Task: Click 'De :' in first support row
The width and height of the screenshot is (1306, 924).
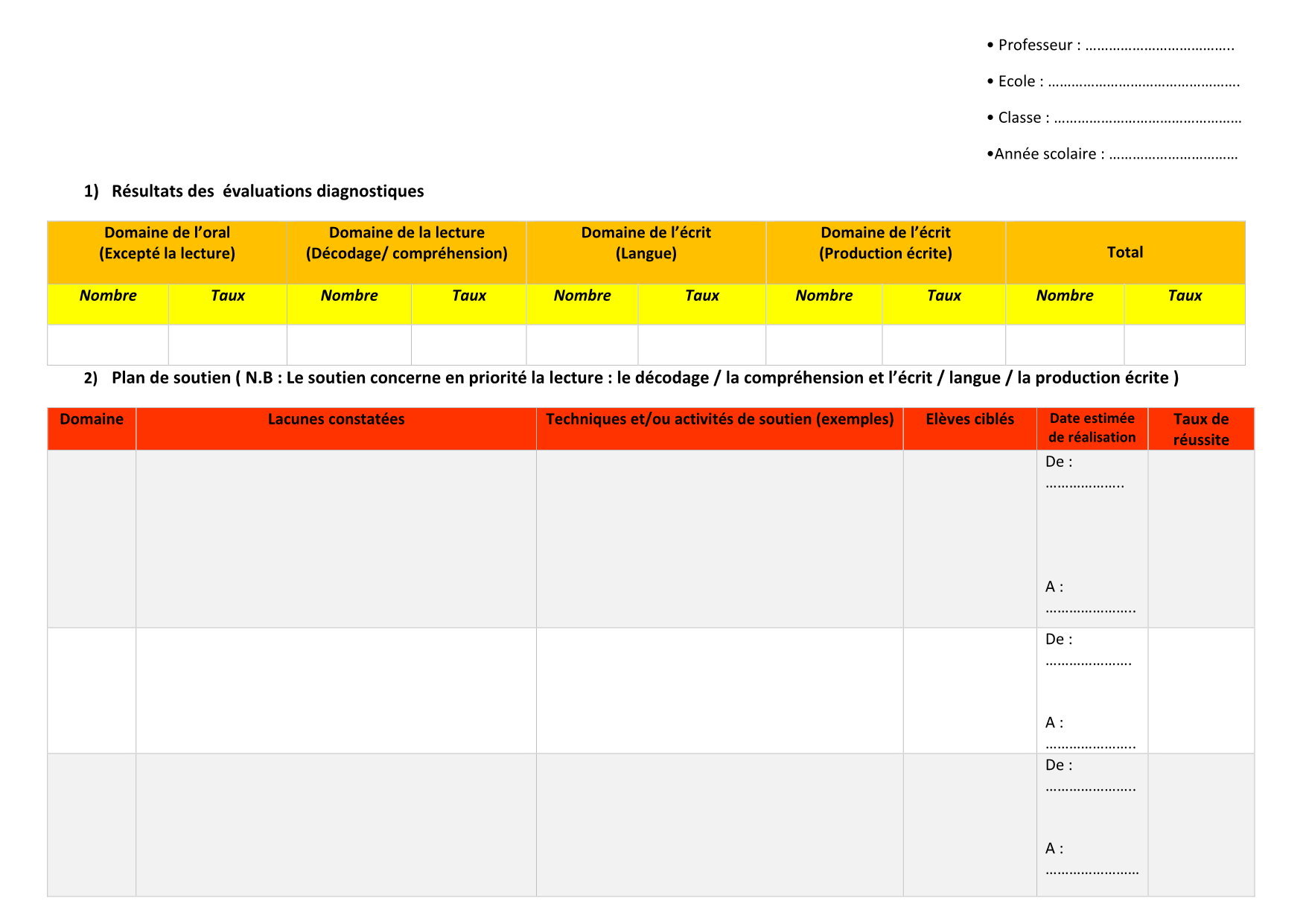Action: click(1059, 462)
